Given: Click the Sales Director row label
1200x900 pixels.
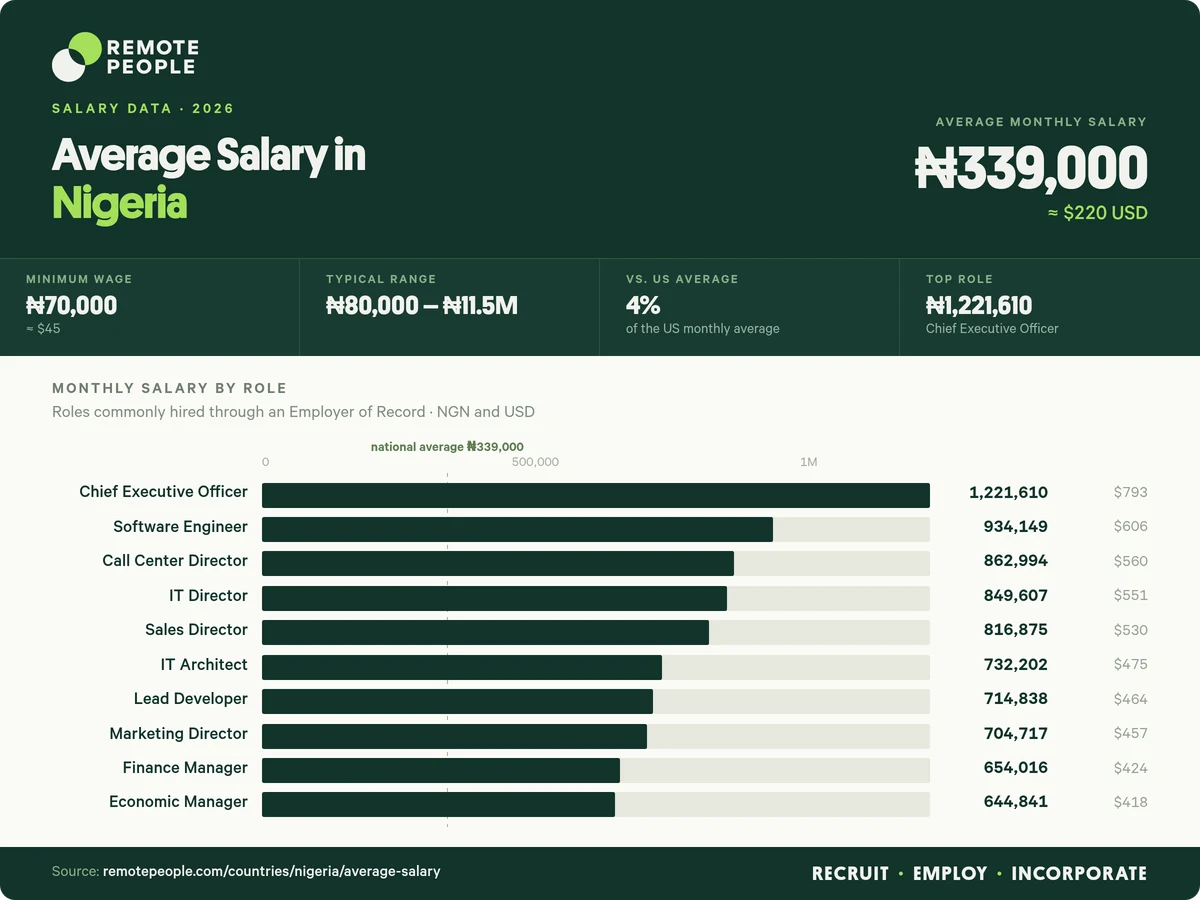Looking at the screenshot, I should point(196,629).
